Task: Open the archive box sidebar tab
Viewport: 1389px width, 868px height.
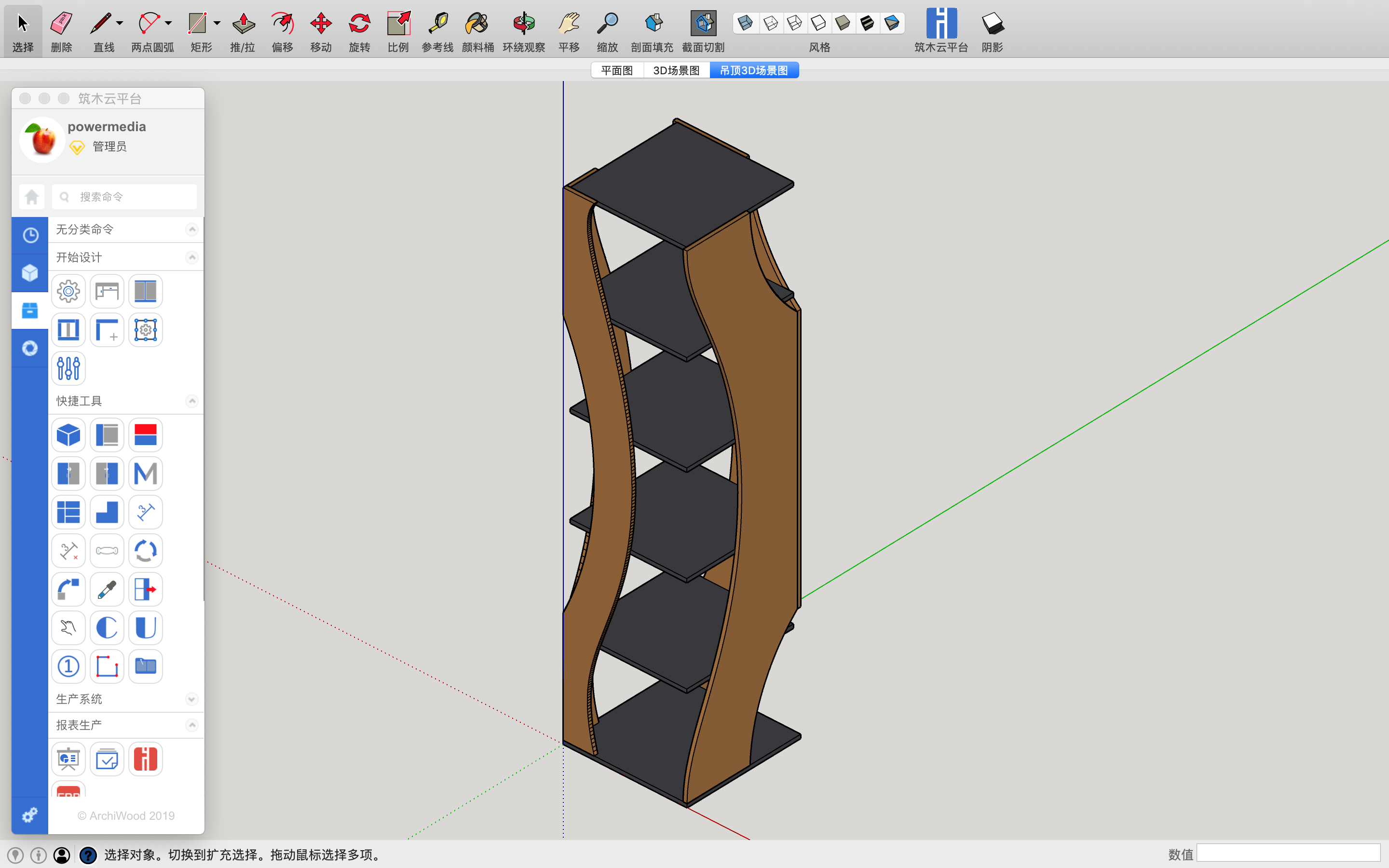Action: click(30, 311)
